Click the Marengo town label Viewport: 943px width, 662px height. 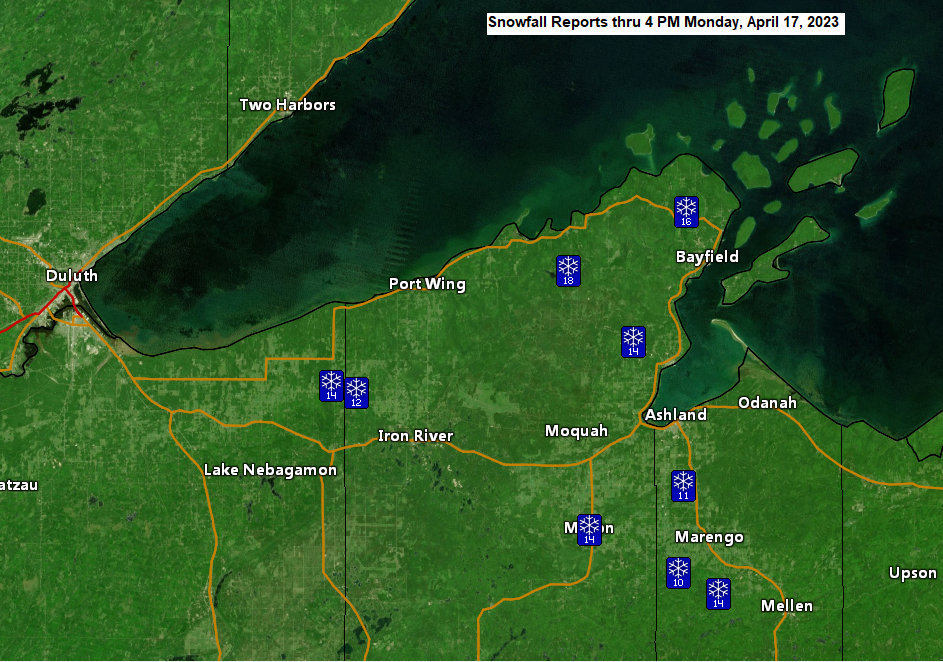[x=709, y=537]
